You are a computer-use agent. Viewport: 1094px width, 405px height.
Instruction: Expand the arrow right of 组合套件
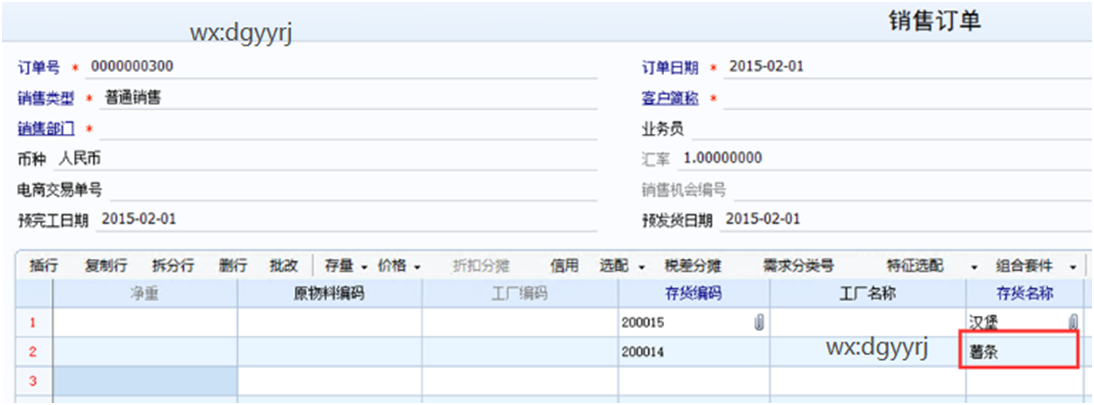tap(1072, 267)
